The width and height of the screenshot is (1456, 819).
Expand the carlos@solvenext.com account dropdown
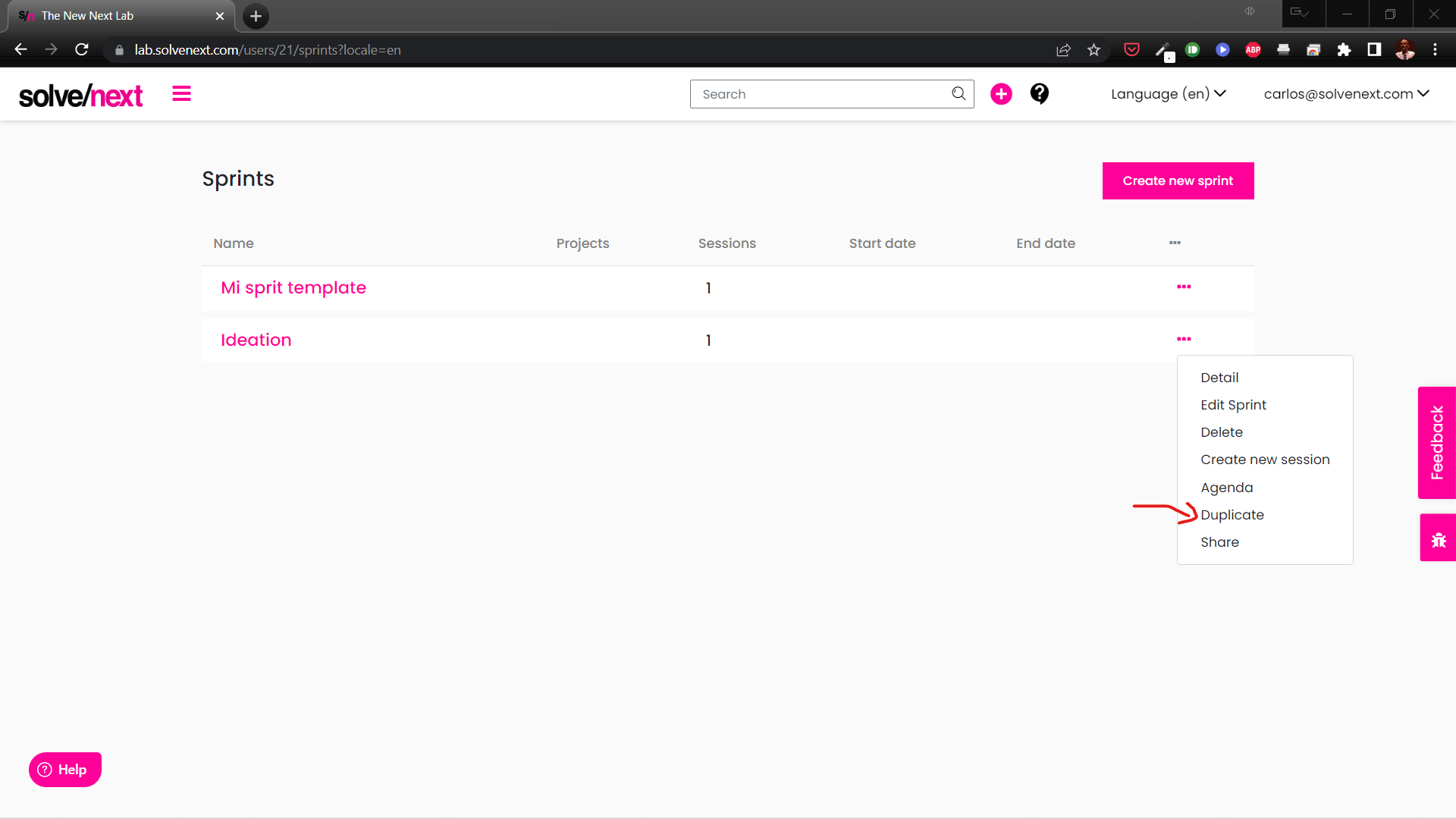(1346, 94)
